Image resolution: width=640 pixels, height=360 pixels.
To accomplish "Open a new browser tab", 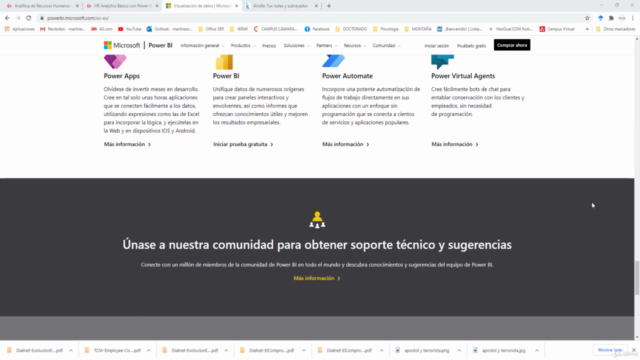I will click(x=329, y=6).
